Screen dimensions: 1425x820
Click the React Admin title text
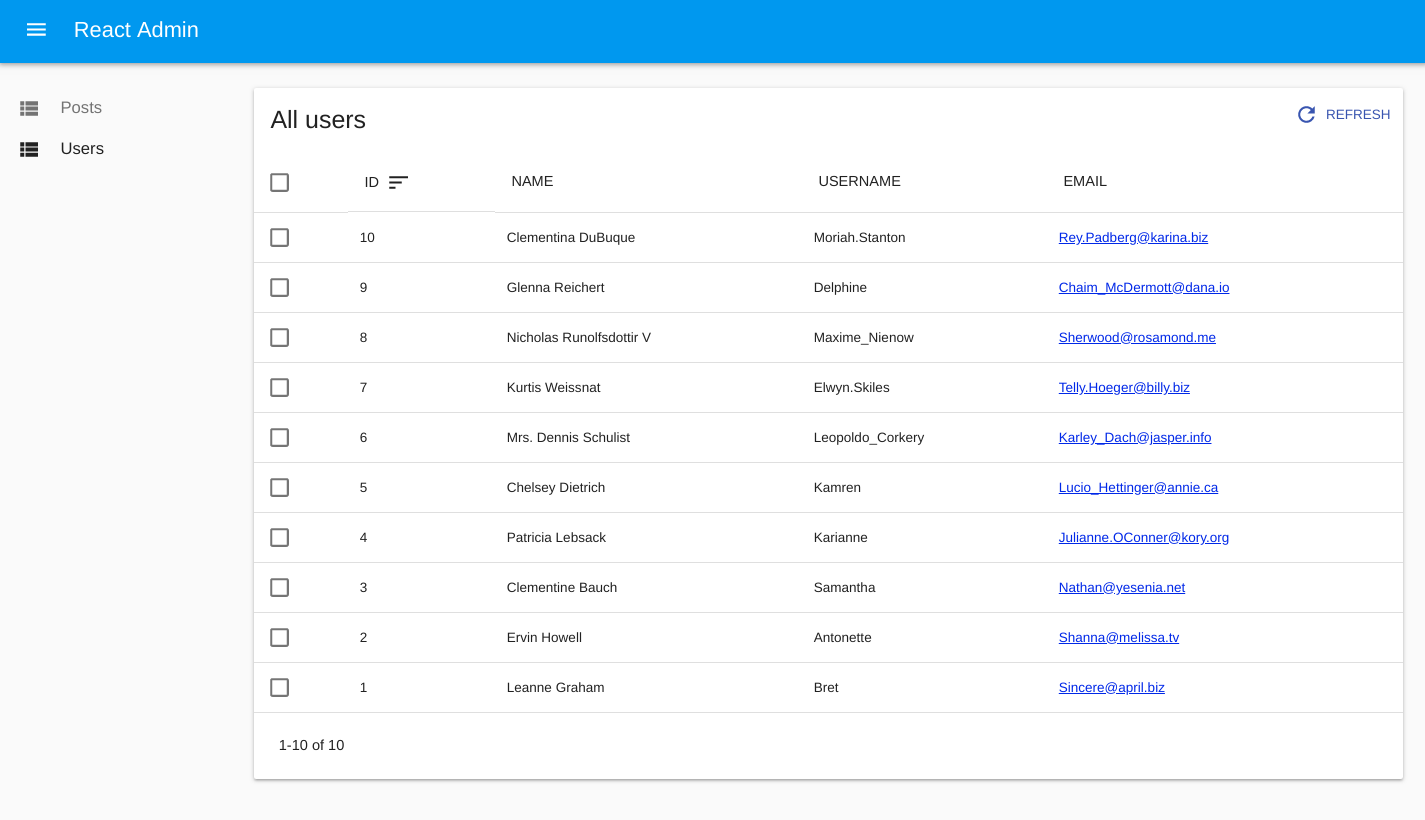[136, 30]
